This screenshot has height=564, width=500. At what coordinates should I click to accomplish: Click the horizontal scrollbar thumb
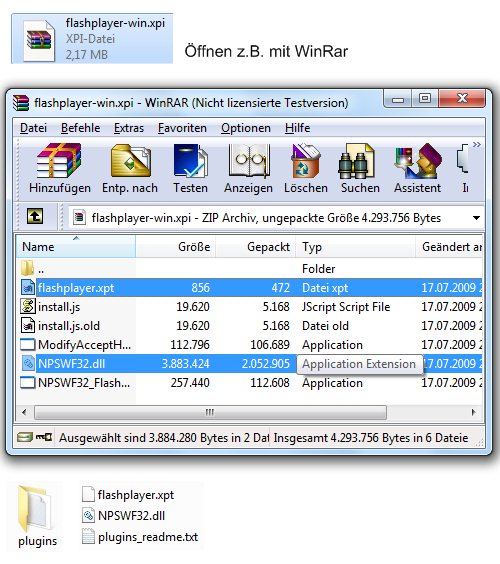(210, 412)
